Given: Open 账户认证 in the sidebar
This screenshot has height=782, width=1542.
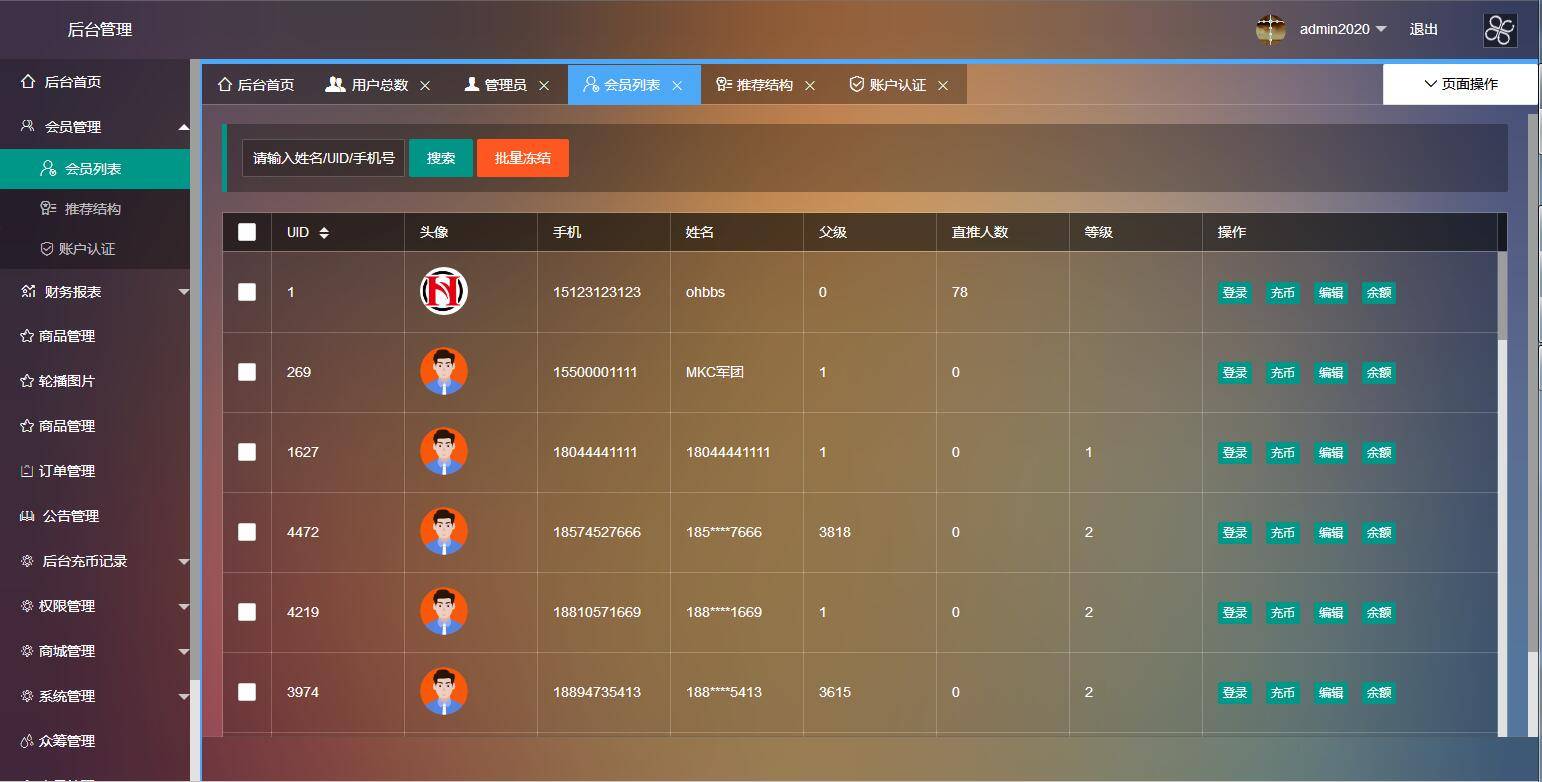Looking at the screenshot, I should (x=86, y=249).
